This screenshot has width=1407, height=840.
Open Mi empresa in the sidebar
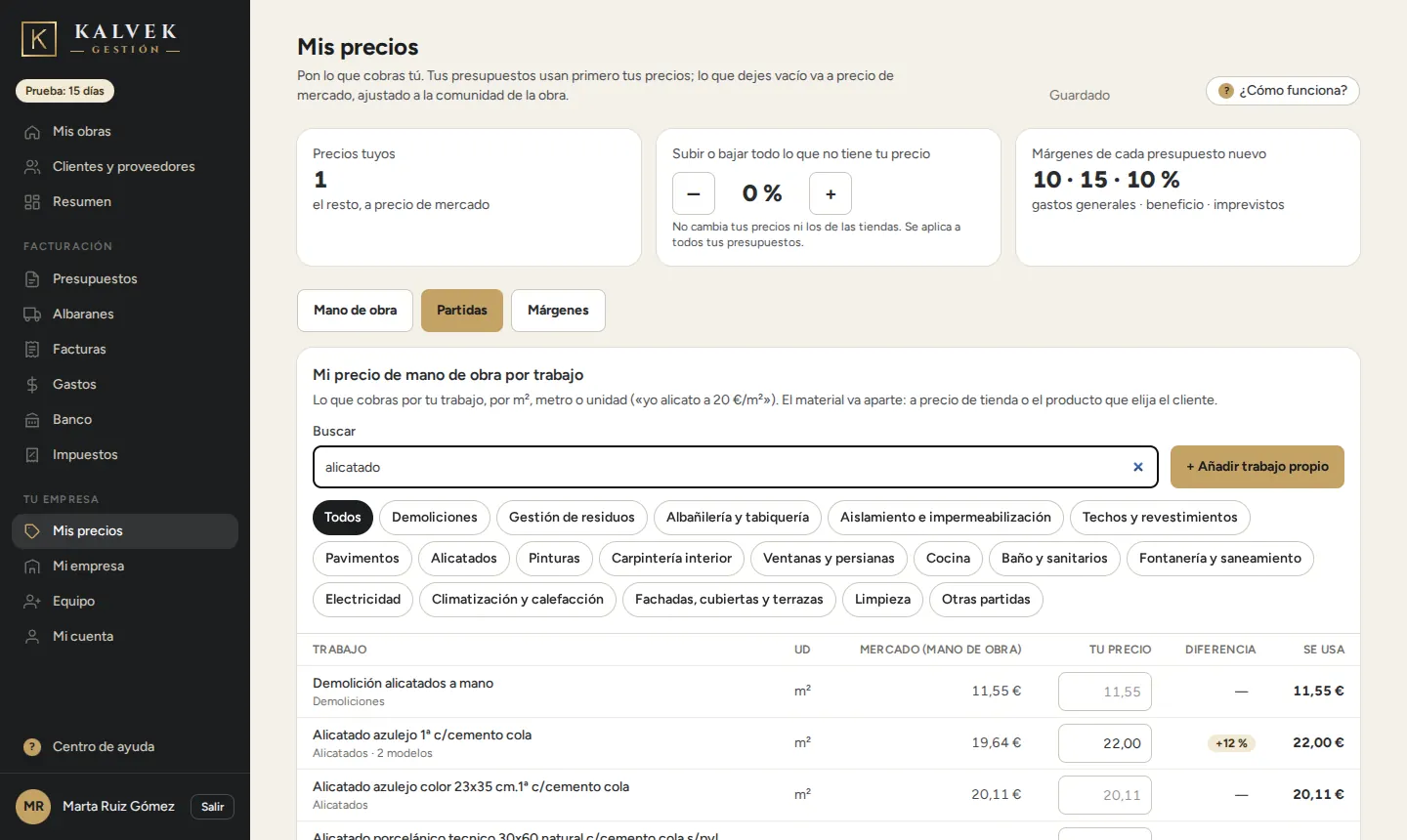[x=125, y=567]
